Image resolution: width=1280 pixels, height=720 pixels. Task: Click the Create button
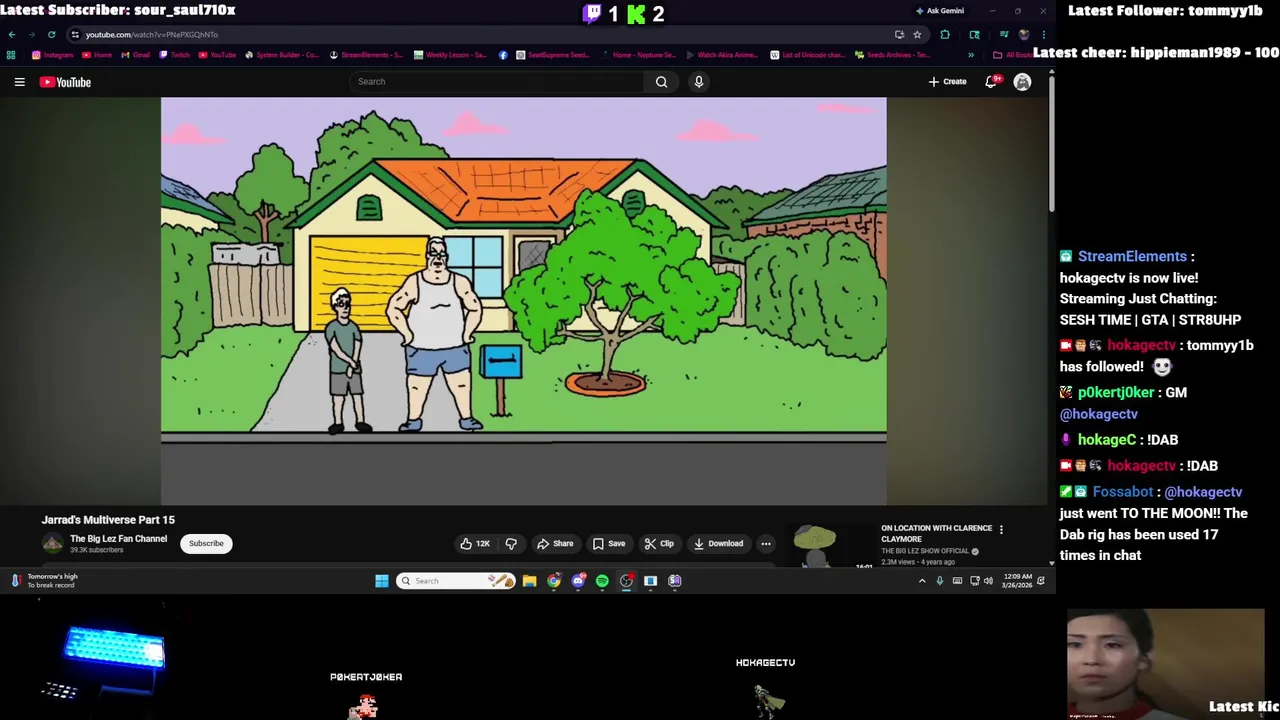947,82
